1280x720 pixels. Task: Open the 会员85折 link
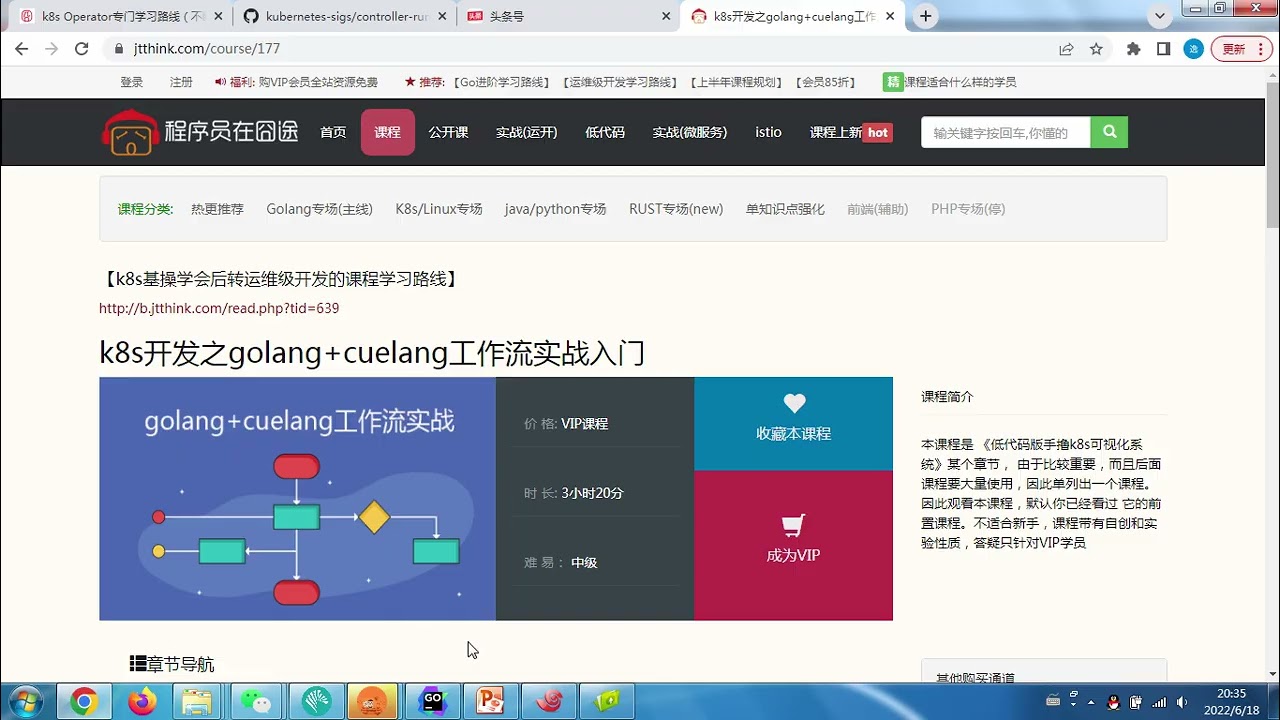(x=826, y=82)
